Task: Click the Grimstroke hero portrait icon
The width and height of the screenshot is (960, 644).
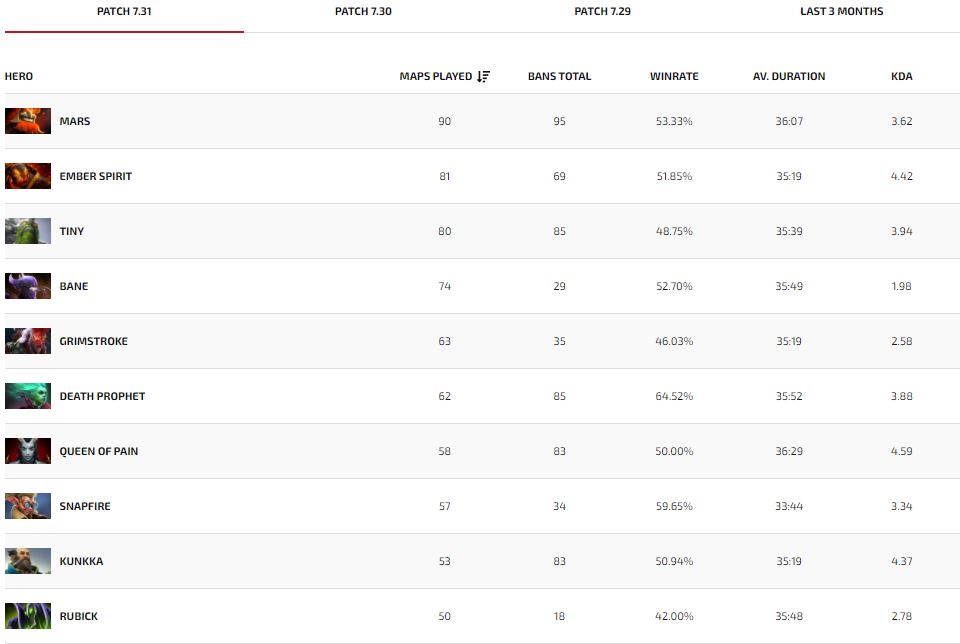Action: pos(28,341)
